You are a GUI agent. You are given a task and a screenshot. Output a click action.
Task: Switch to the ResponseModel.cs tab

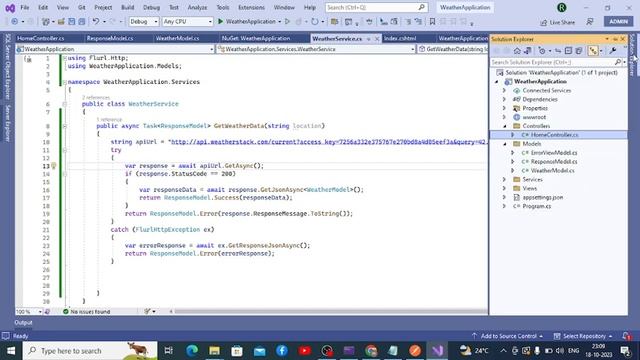pos(110,38)
